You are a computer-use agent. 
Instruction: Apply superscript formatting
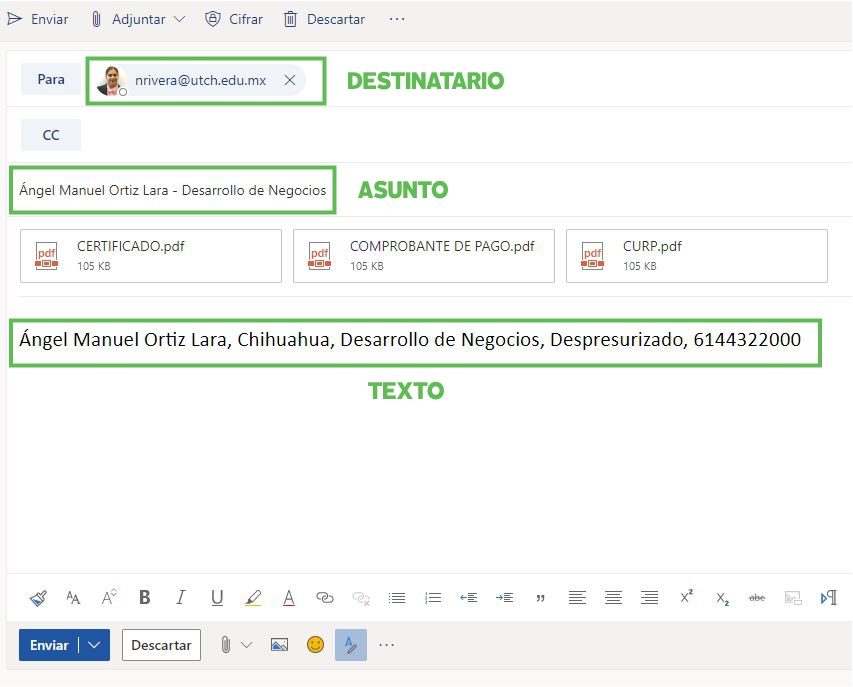pyautogui.click(x=686, y=597)
